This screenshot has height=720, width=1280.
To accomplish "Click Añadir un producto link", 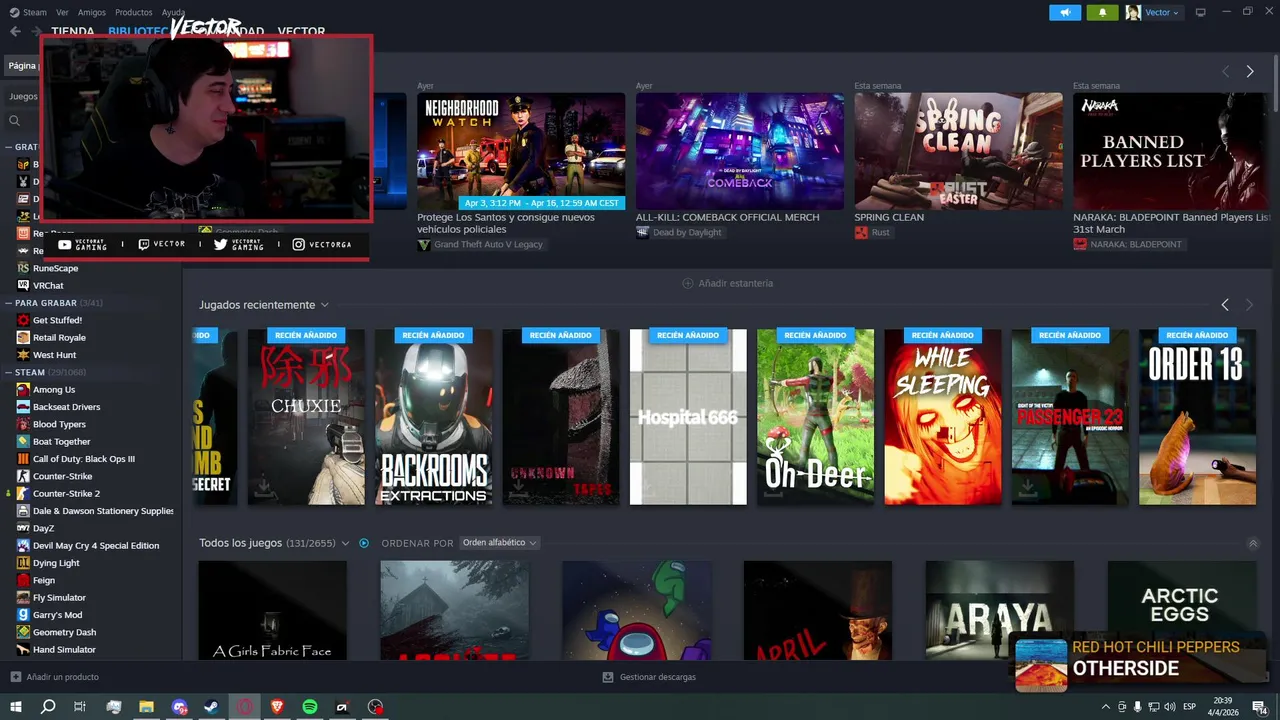I will tap(63, 677).
